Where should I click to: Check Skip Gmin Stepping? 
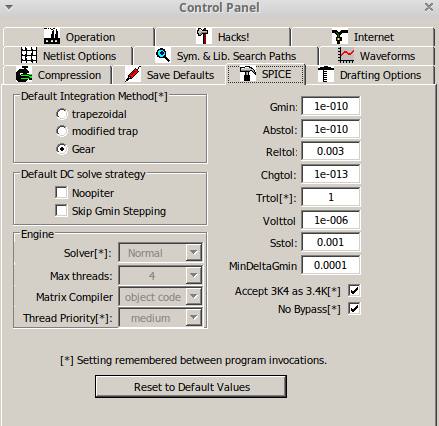61,211
